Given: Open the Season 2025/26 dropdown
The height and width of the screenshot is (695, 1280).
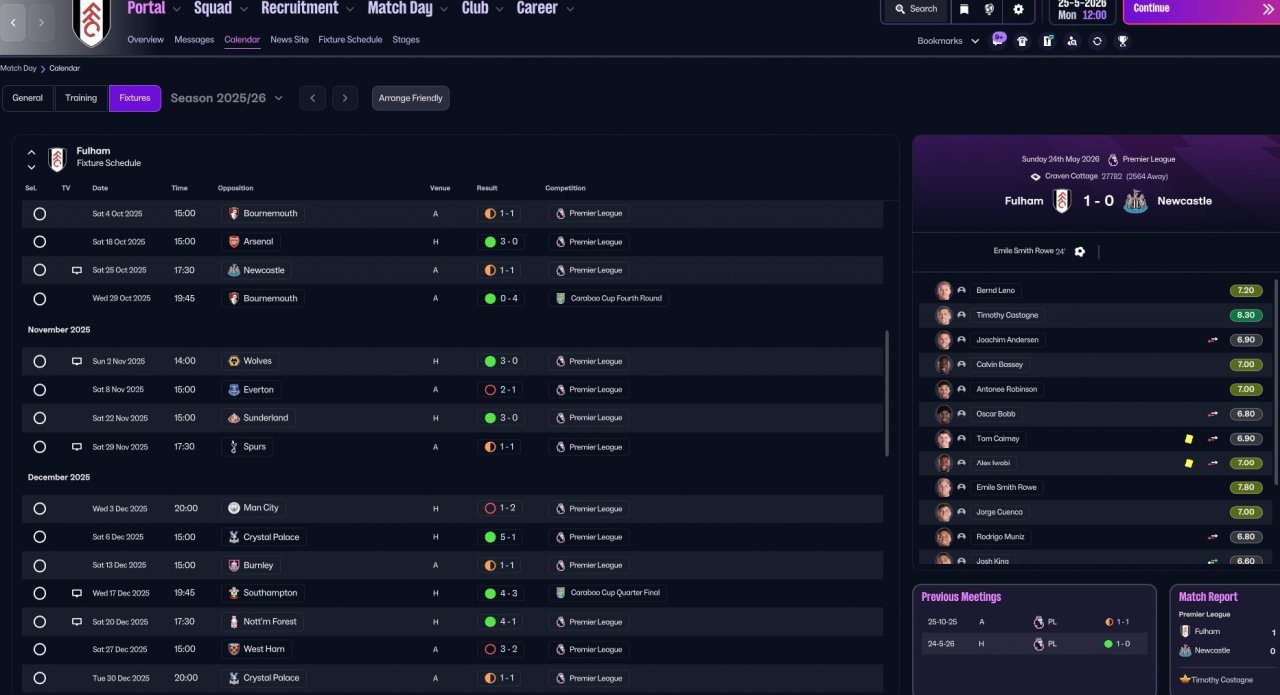Looking at the screenshot, I should [226, 98].
